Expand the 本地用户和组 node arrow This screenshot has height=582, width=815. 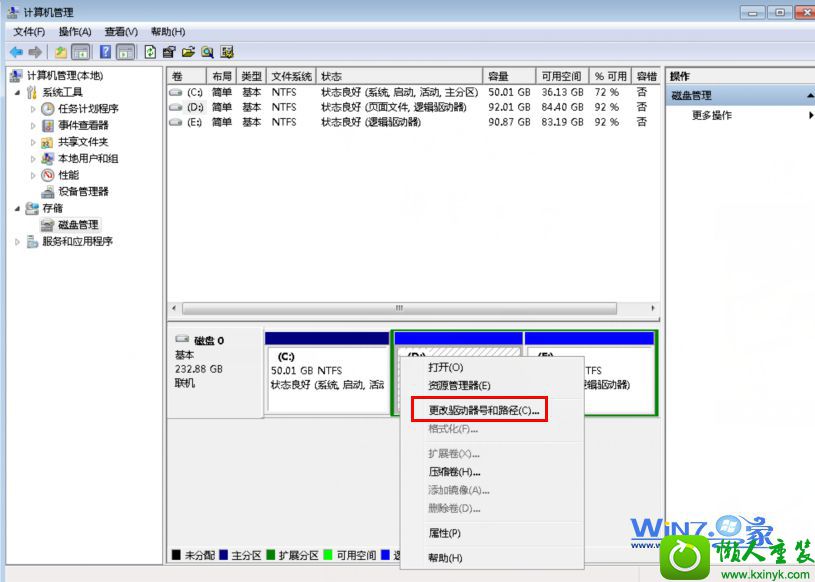[x=33, y=159]
